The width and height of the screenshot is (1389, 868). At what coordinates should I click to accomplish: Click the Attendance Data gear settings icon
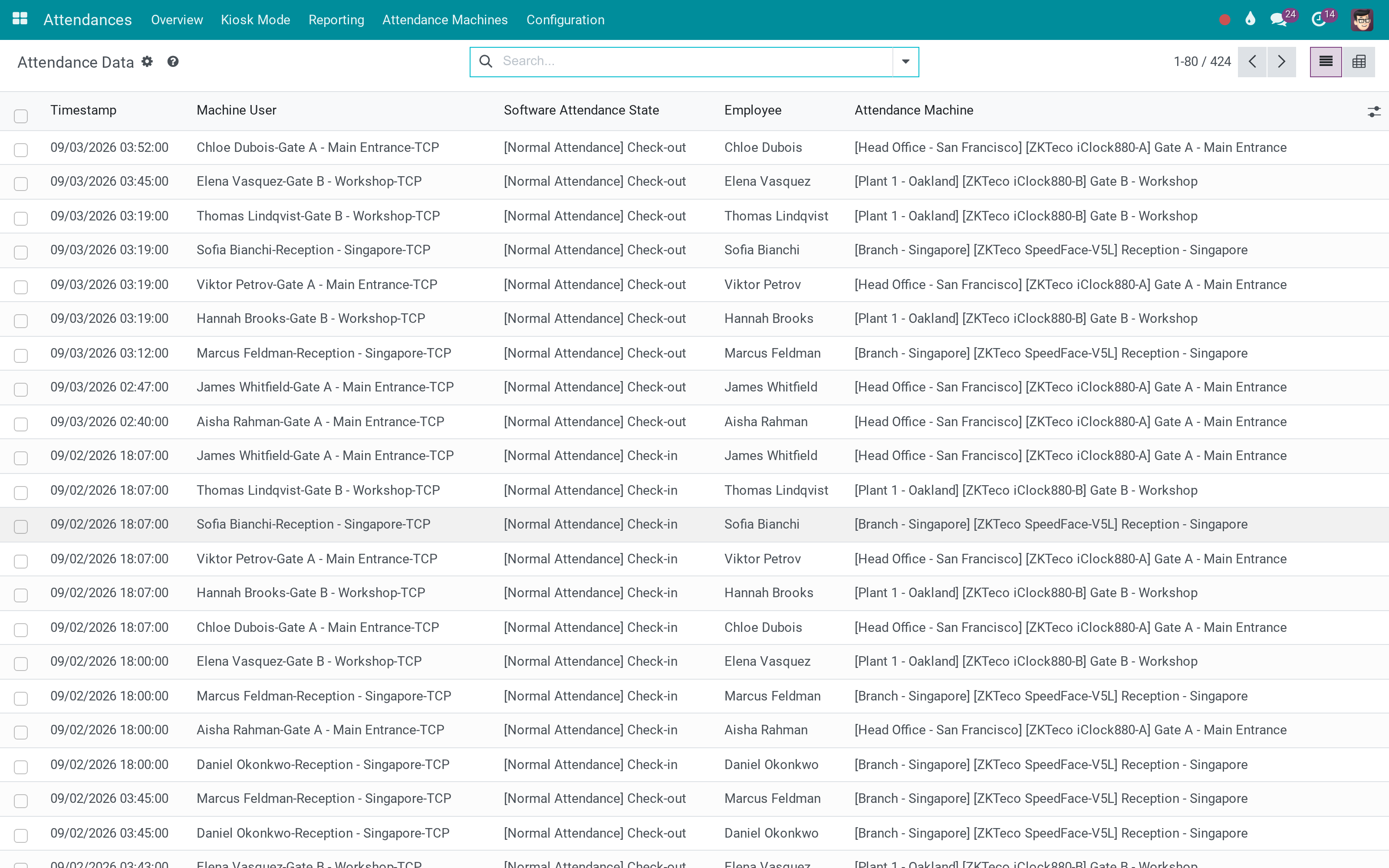(148, 62)
